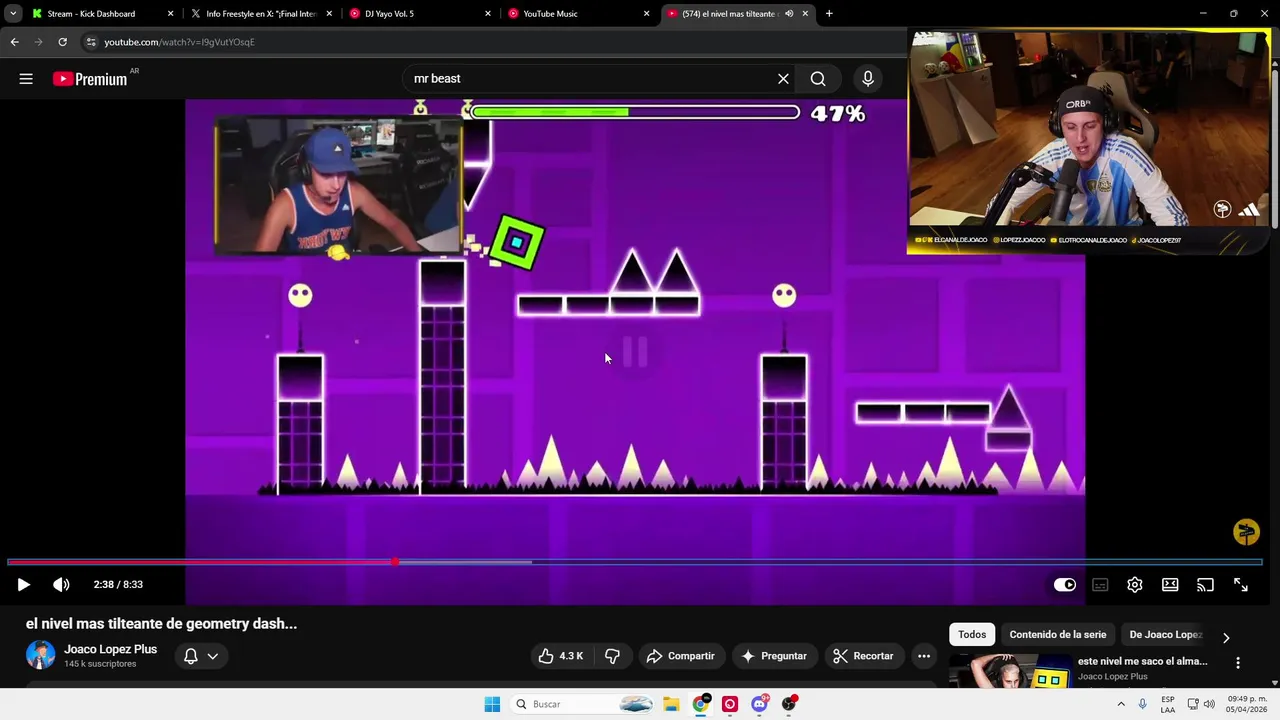Click Recortar clip button
Viewport: 1280px width, 720px height.
tap(863, 656)
